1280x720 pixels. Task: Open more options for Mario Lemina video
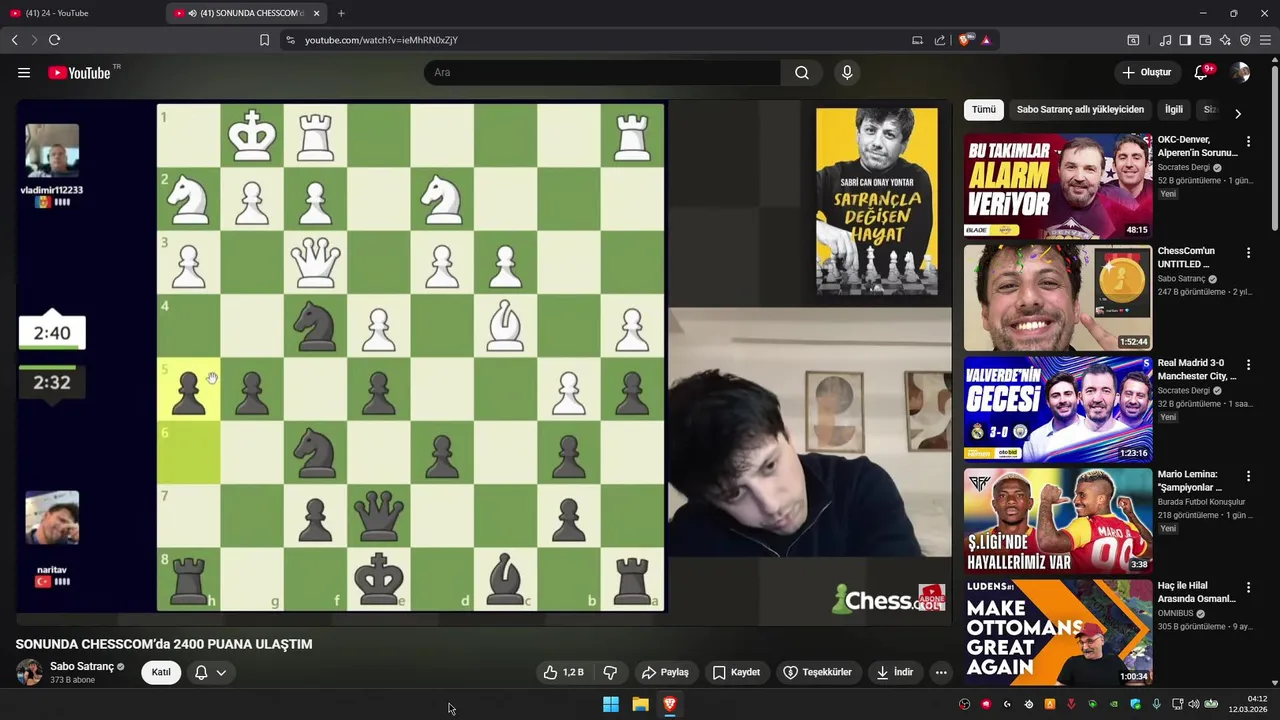pyautogui.click(x=1248, y=476)
